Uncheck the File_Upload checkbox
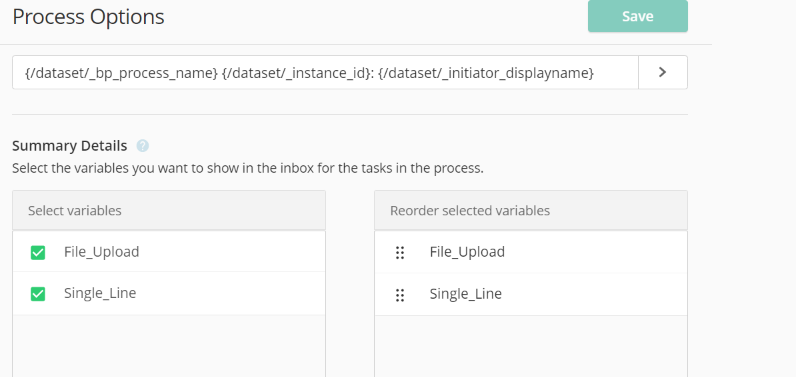 click(x=38, y=252)
